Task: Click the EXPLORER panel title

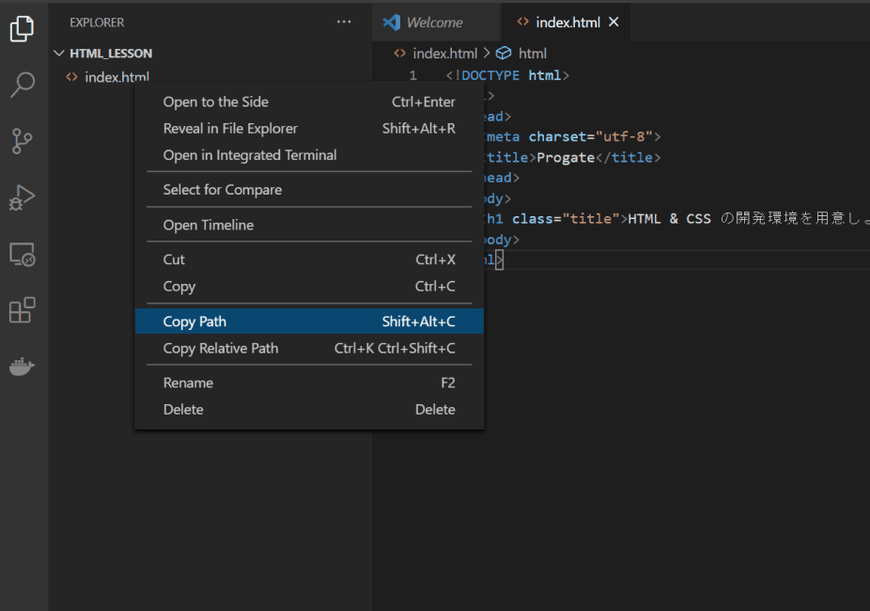Action: (x=97, y=23)
